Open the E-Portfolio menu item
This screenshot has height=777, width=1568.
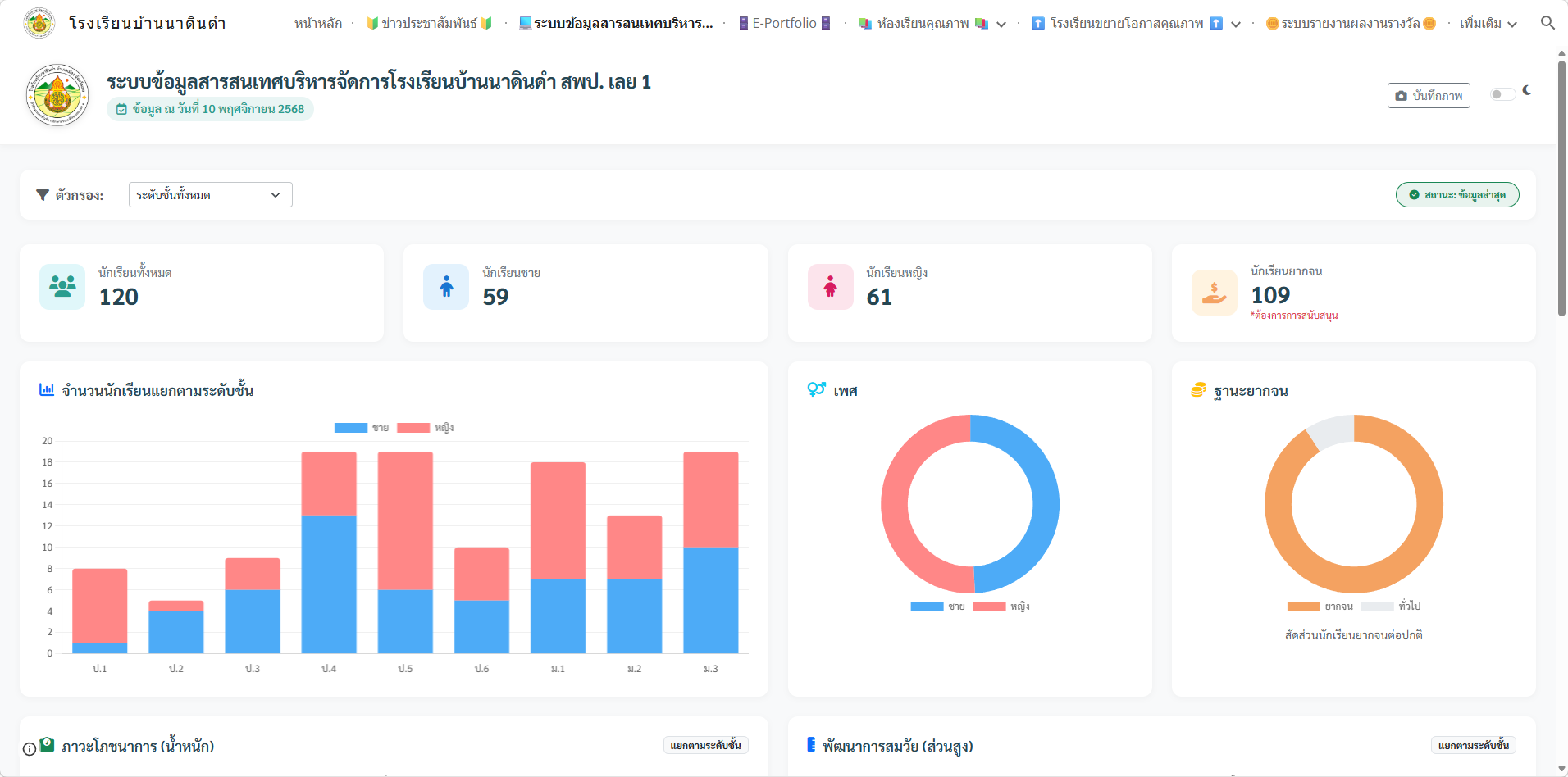(784, 24)
